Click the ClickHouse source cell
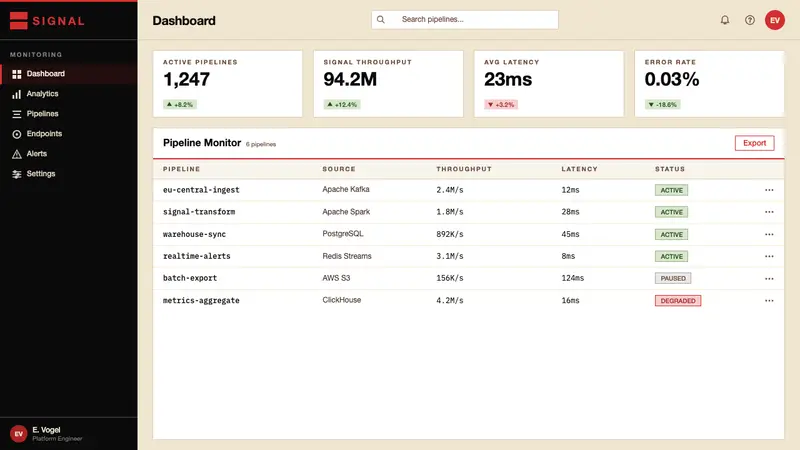Image resolution: width=800 pixels, height=450 pixels. click(342, 300)
